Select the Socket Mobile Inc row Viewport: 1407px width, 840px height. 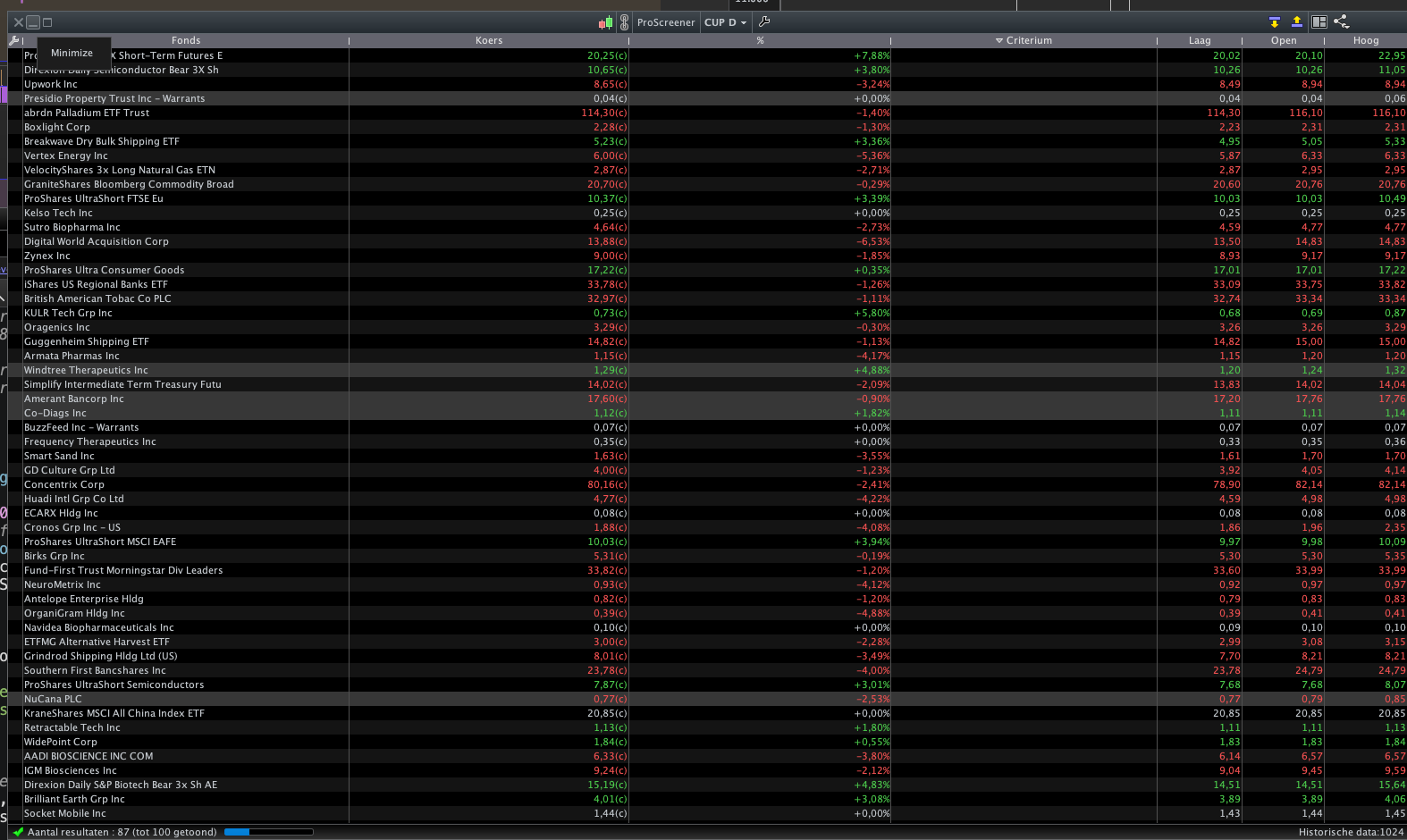708,813
